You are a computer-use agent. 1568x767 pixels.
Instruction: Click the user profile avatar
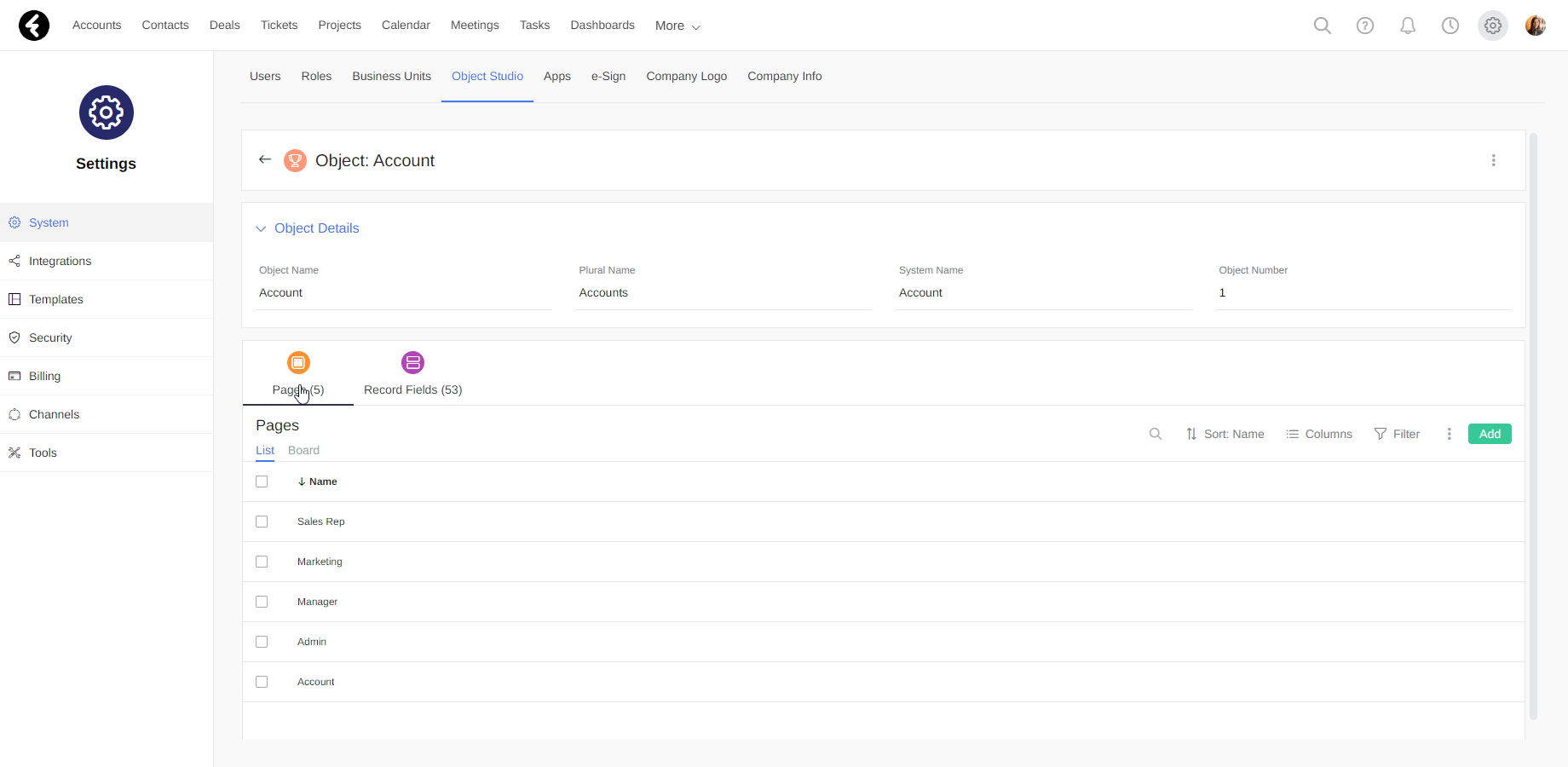click(1535, 26)
